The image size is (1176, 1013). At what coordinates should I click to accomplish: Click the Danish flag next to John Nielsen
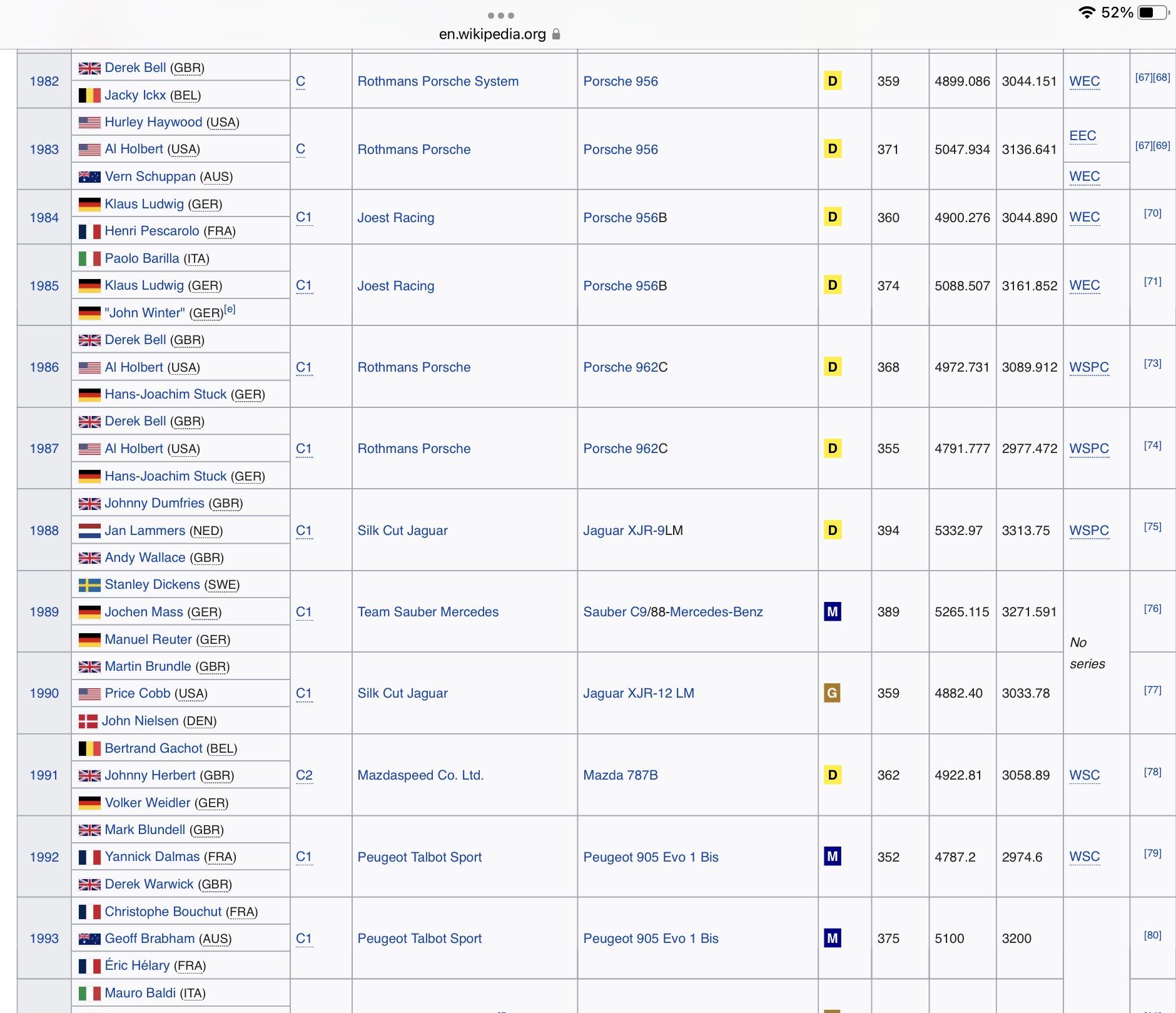click(x=88, y=721)
